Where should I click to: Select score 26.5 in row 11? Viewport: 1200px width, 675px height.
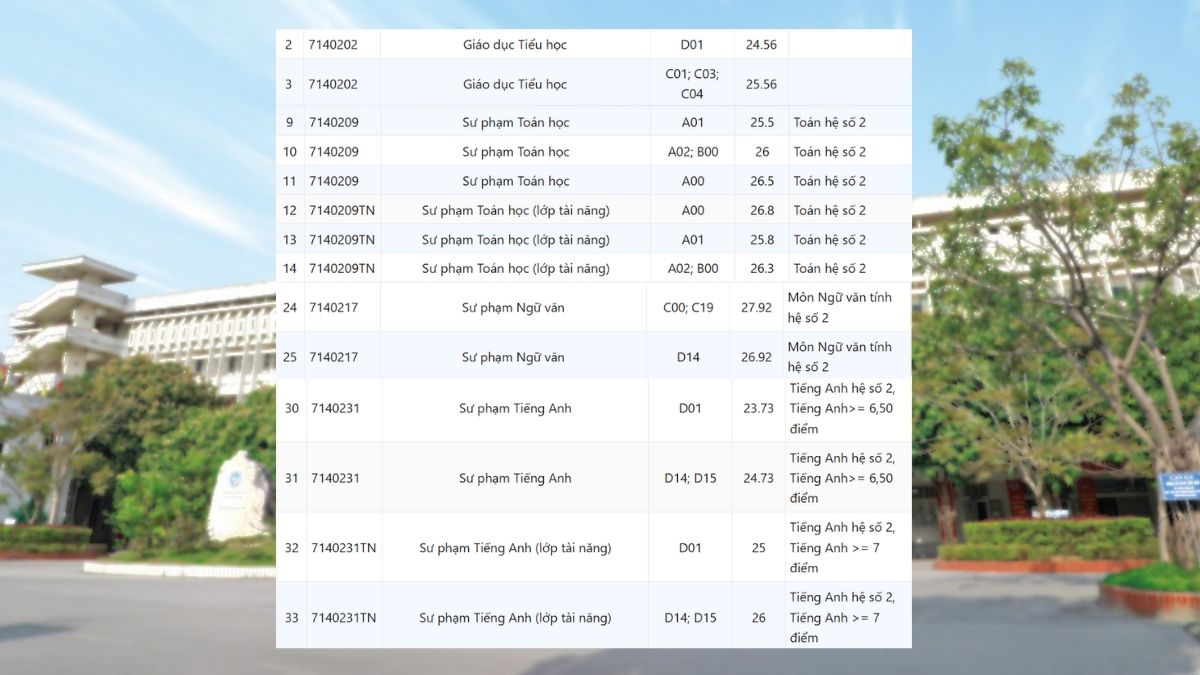click(761, 181)
